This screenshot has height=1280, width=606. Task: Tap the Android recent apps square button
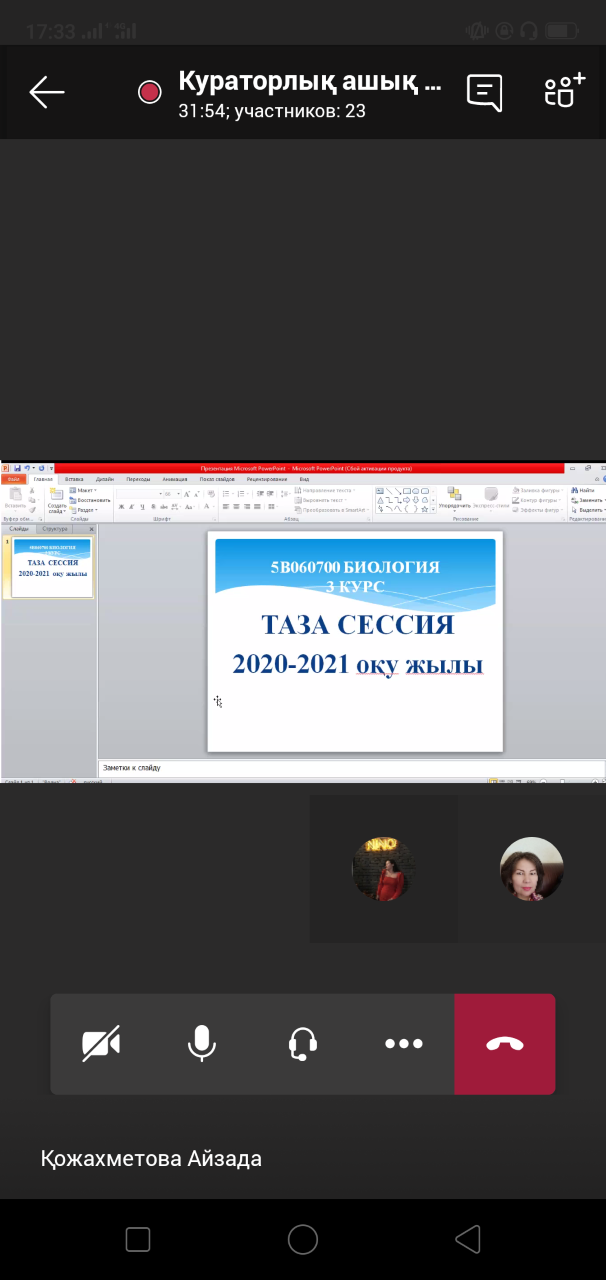138,1240
